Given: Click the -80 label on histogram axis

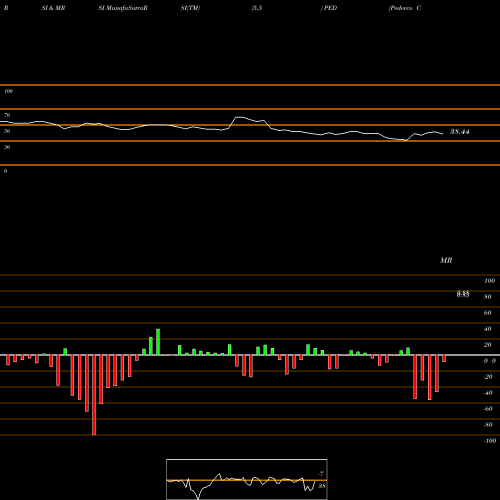Looking at the screenshot, I should tap(488, 425).
